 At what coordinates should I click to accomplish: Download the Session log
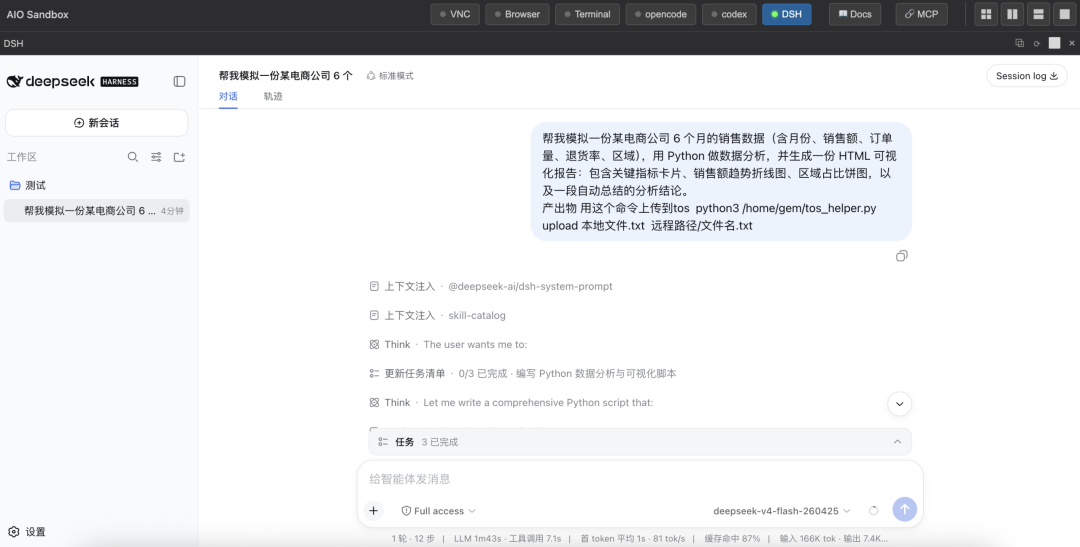click(x=1026, y=76)
